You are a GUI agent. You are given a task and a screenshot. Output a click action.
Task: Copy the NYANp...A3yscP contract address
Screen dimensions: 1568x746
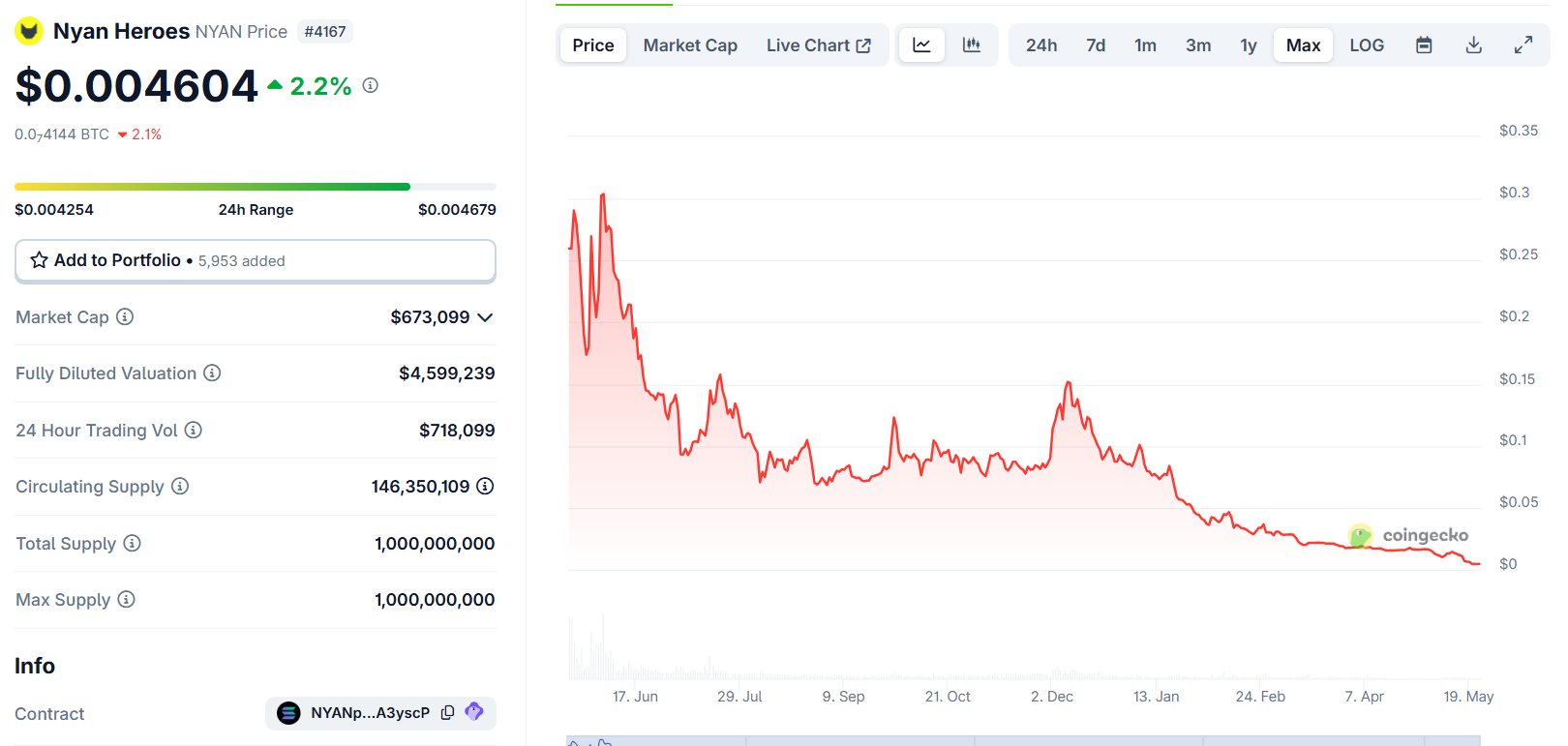pyautogui.click(x=448, y=712)
